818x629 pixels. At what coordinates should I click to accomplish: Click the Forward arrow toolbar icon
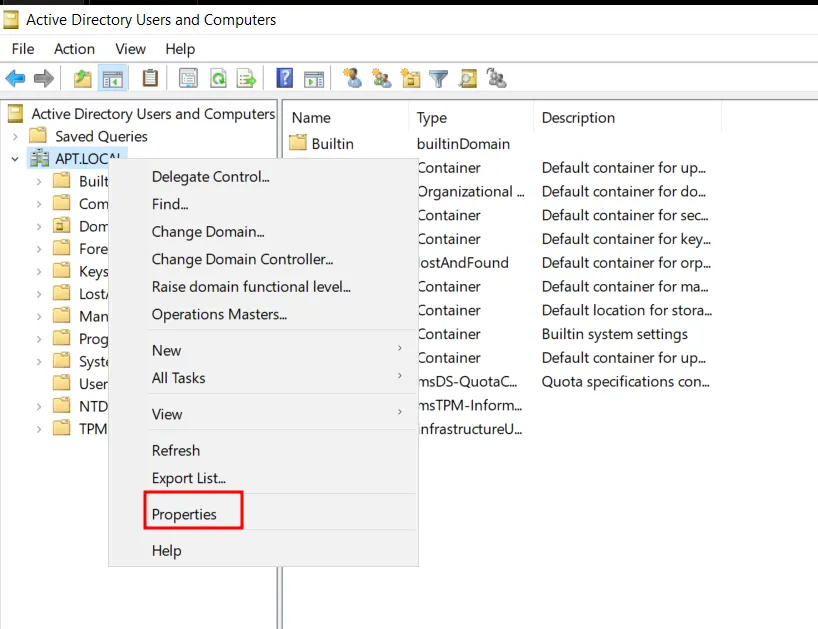pyautogui.click(x=44, y=79)
